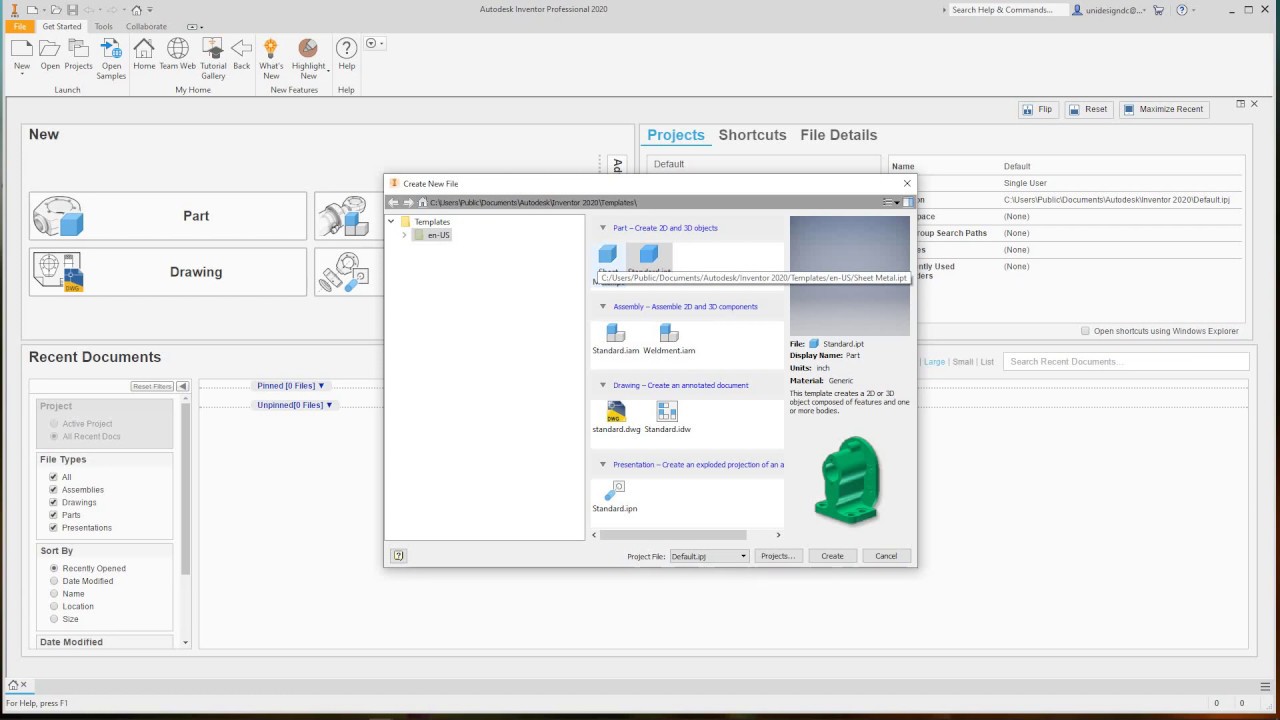
Task: Click the Search Recent Documents field
Action: (1126, 362)
